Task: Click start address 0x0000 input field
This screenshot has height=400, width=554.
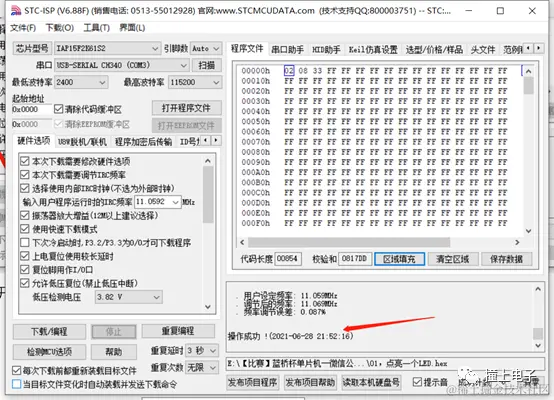Action: (32, 109)
